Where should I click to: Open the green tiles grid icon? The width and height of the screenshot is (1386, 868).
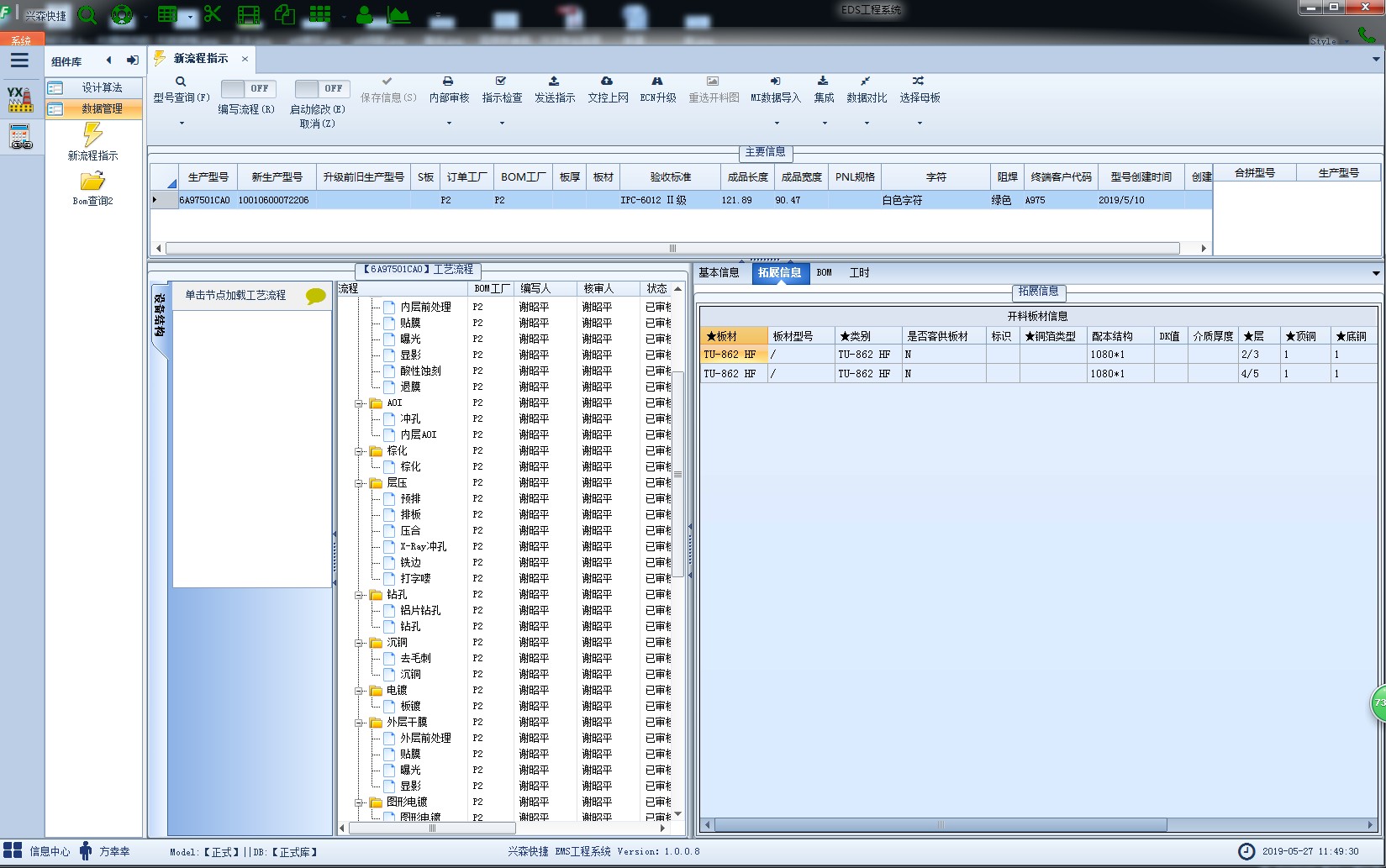click(x=320, y=14)
